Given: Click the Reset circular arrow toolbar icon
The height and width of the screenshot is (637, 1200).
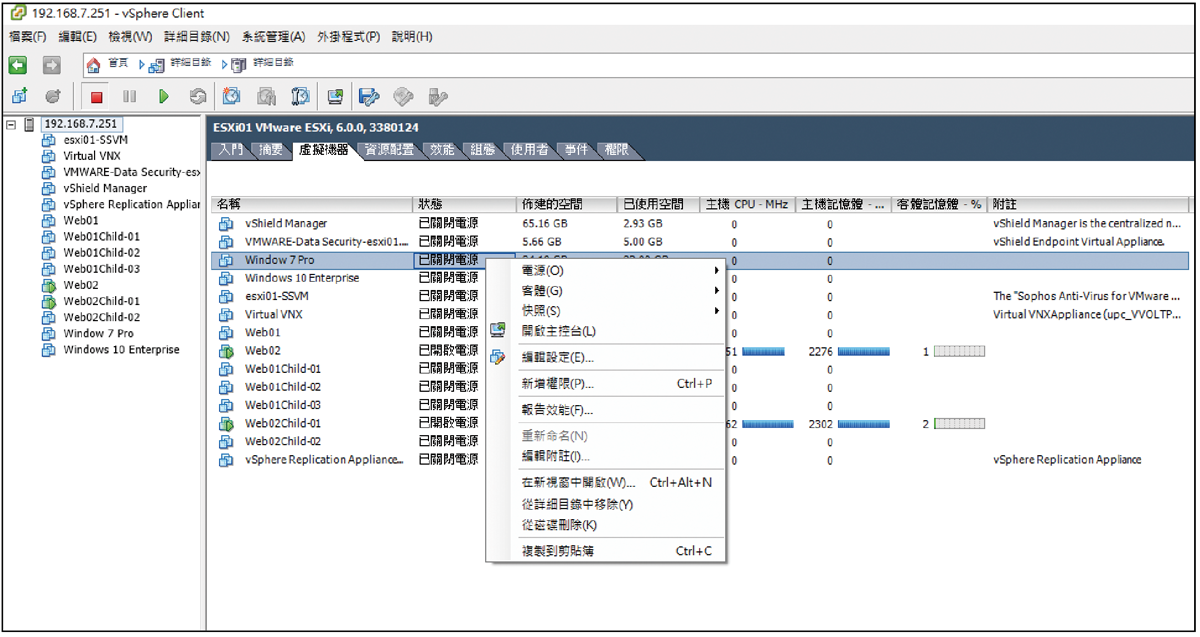Looking at the screenshot, I should [198, 97].
